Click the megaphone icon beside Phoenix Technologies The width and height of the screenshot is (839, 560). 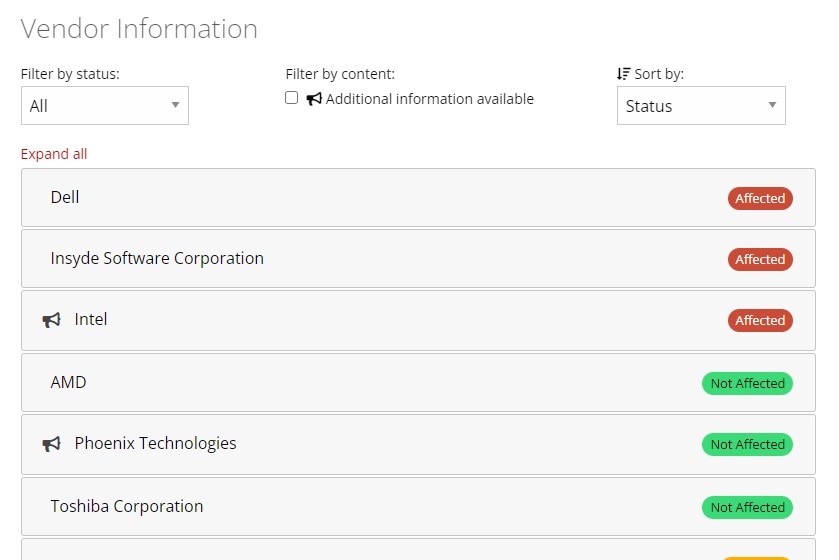[51, 444]
